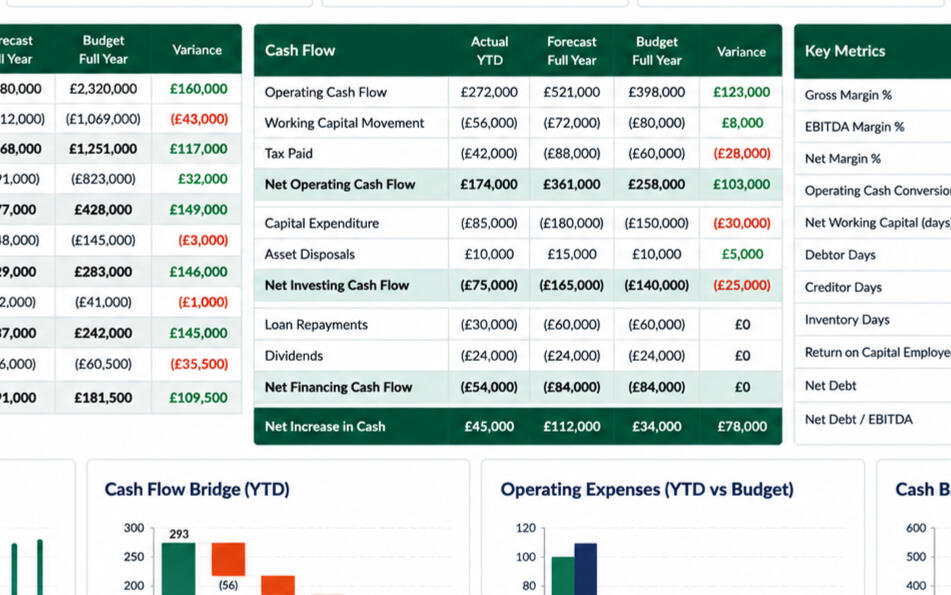
Task: Select the £2,320,000 budget value
Action: (x=103, y=89)
